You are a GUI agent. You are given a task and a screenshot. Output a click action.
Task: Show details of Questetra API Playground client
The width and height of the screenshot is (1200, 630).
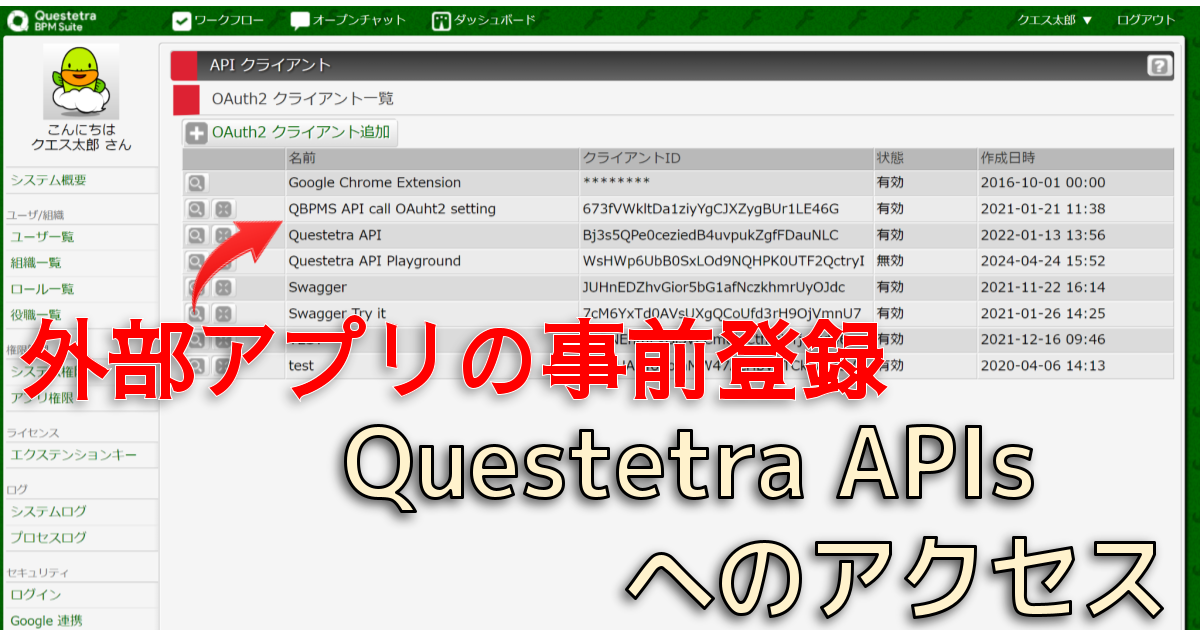(x=197, y=261)
